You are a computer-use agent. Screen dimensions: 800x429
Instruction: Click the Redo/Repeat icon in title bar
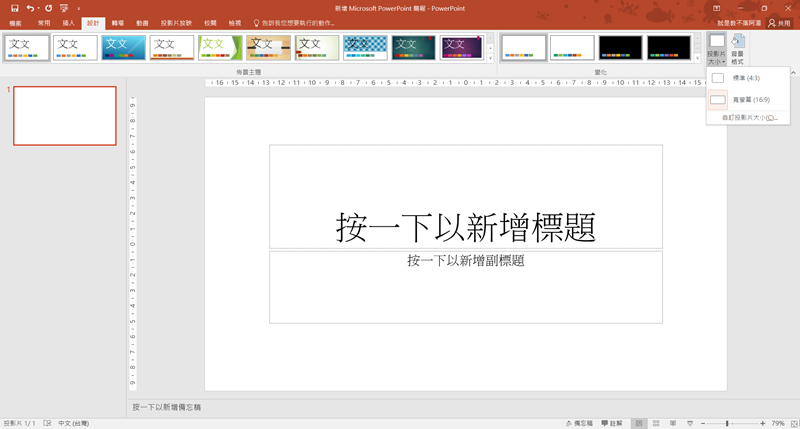(48, 8)
